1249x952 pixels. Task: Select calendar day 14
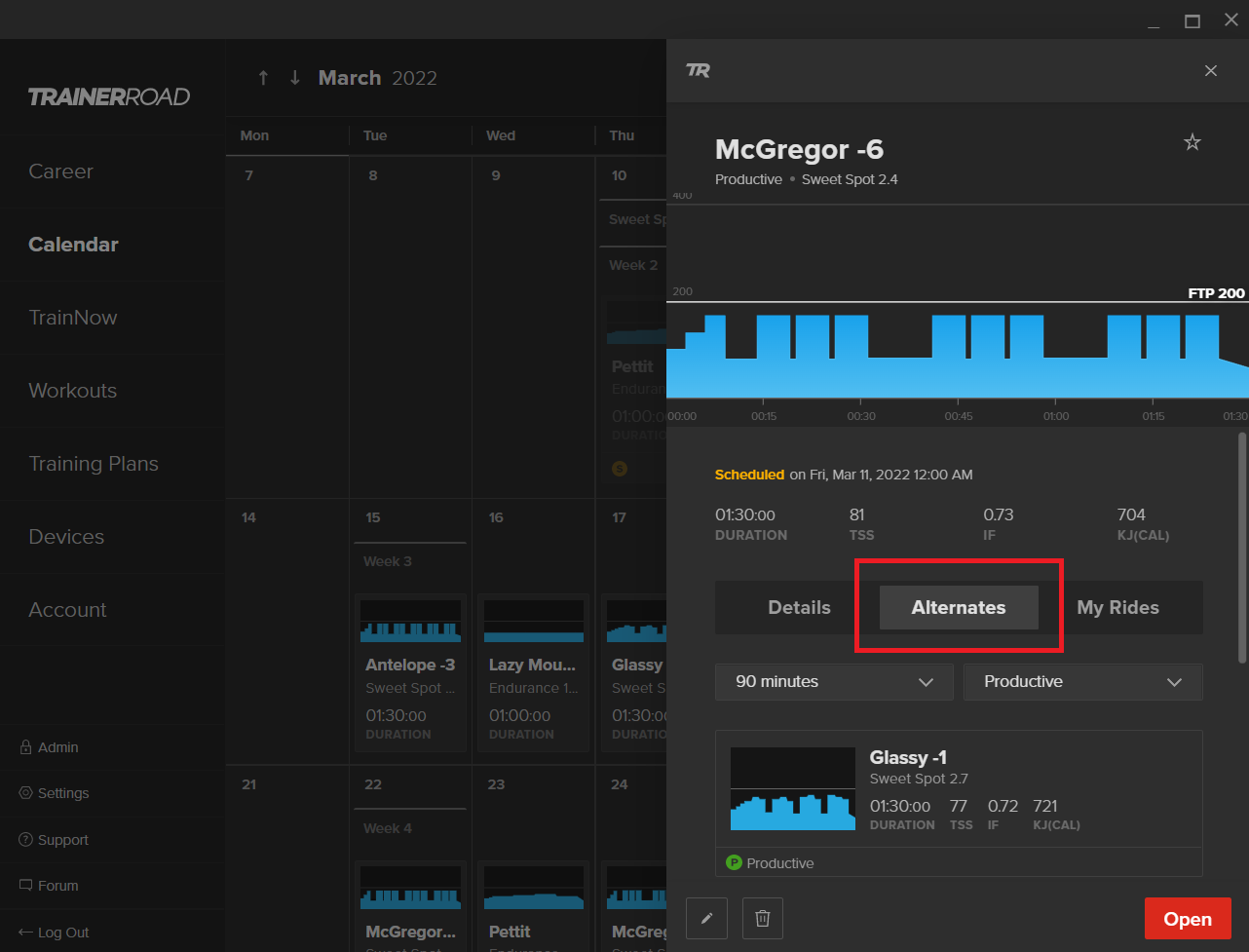[x=248, y=517]
